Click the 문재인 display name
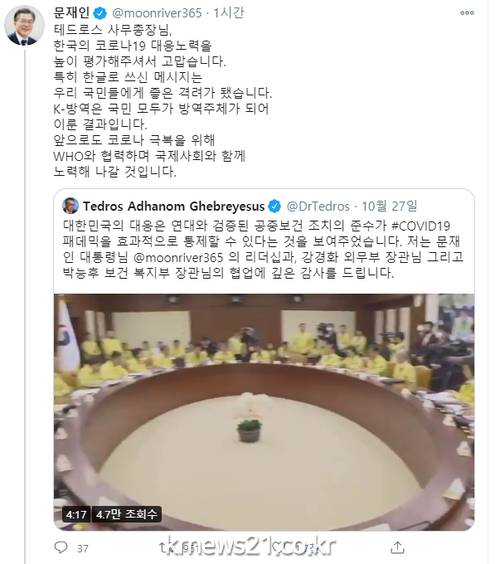The width and height of the screenshot is (500, 564). point(72,13)
